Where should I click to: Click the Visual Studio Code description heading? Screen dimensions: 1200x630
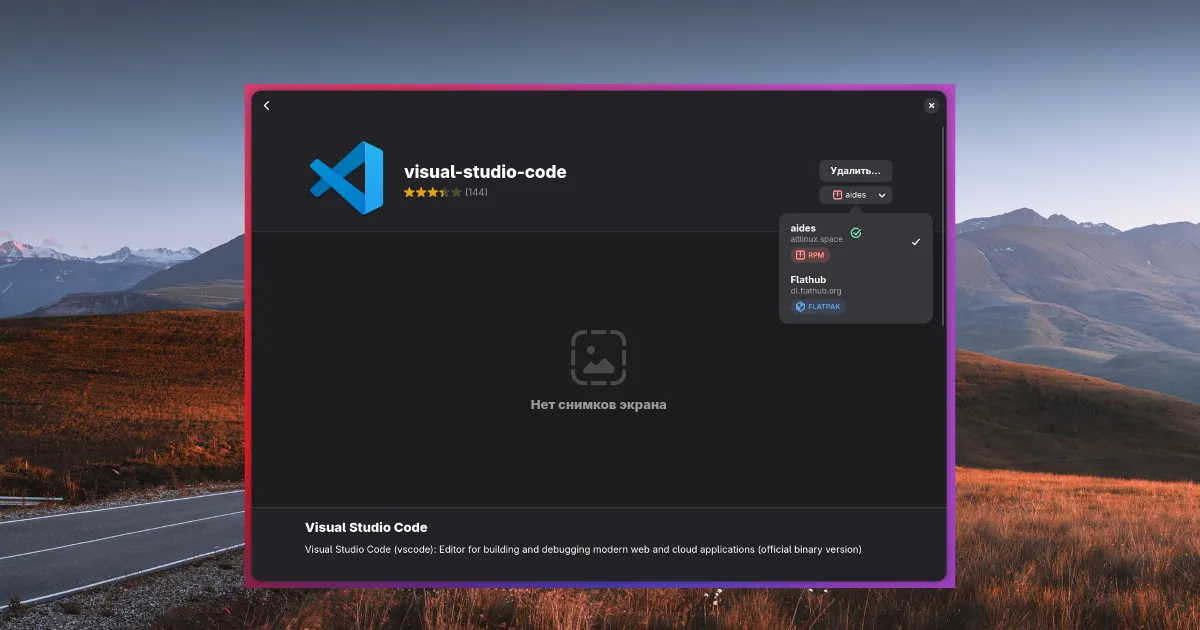366,527
